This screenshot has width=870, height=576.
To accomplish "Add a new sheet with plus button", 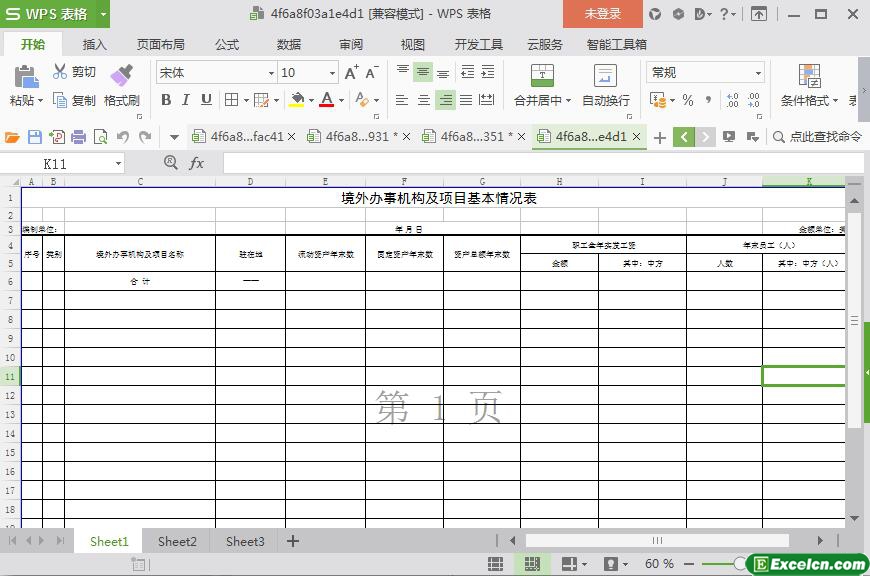I will (x=293, y=541).
